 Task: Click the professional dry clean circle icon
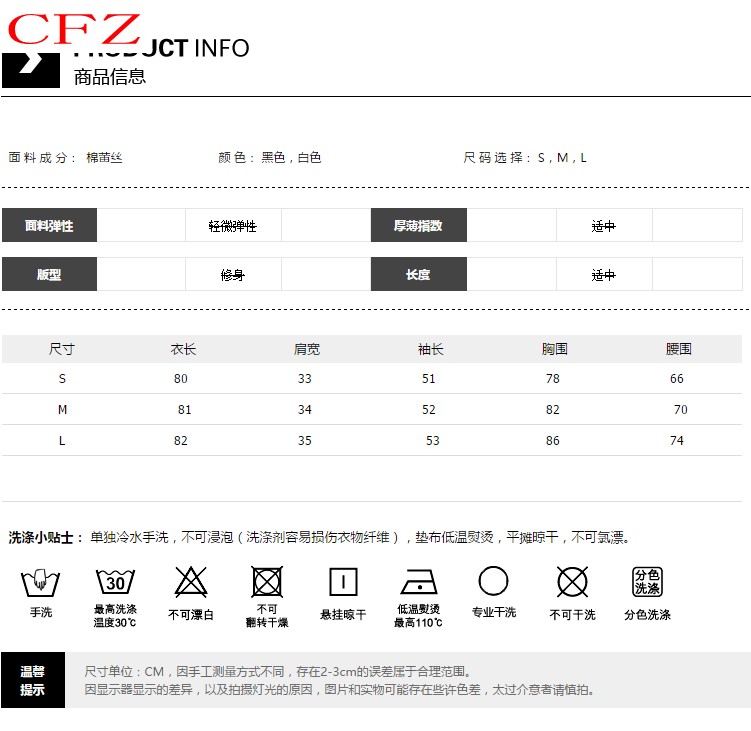(x=494, y=581)
